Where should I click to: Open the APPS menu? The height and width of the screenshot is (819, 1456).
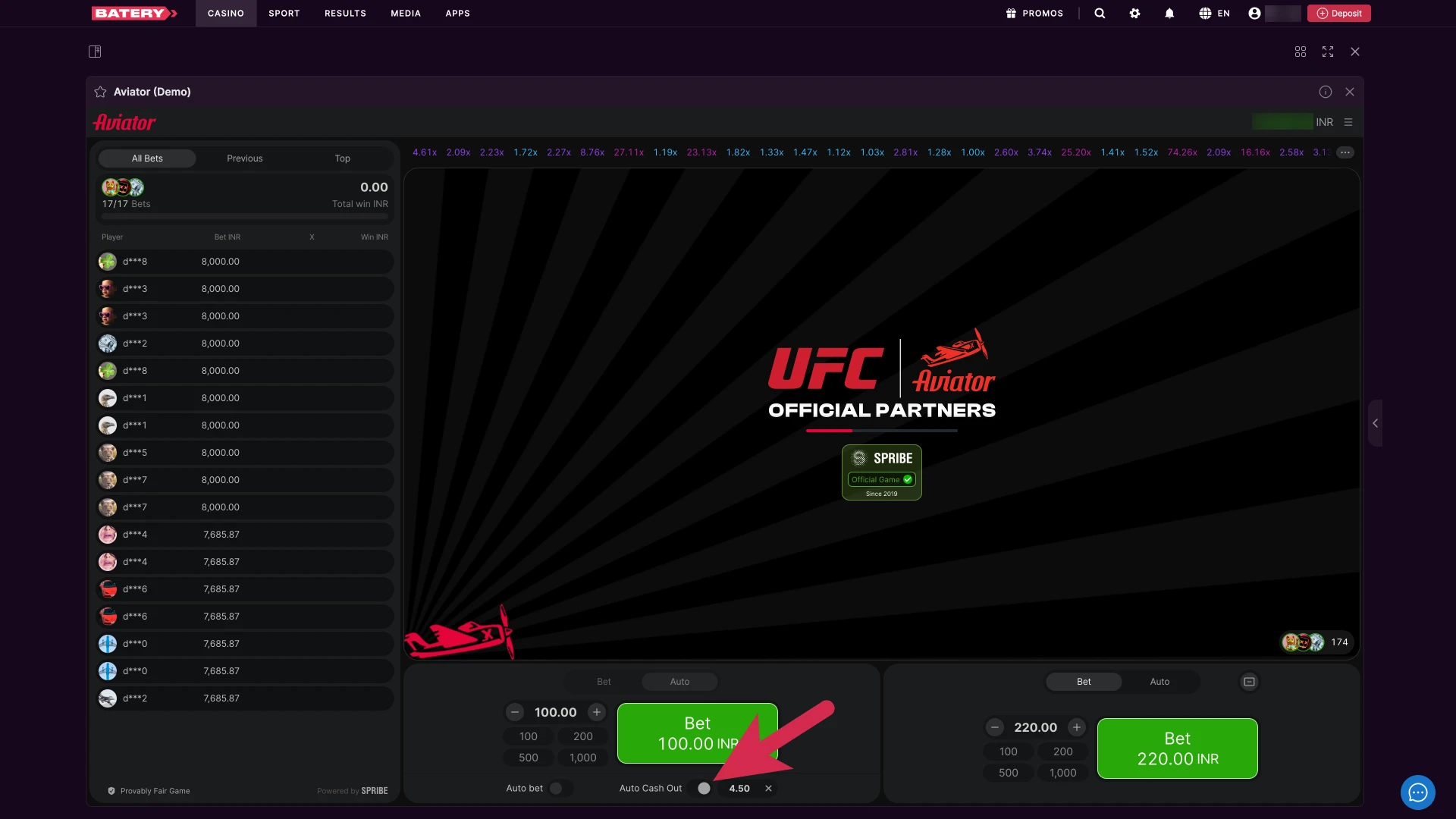coord(457,13)
